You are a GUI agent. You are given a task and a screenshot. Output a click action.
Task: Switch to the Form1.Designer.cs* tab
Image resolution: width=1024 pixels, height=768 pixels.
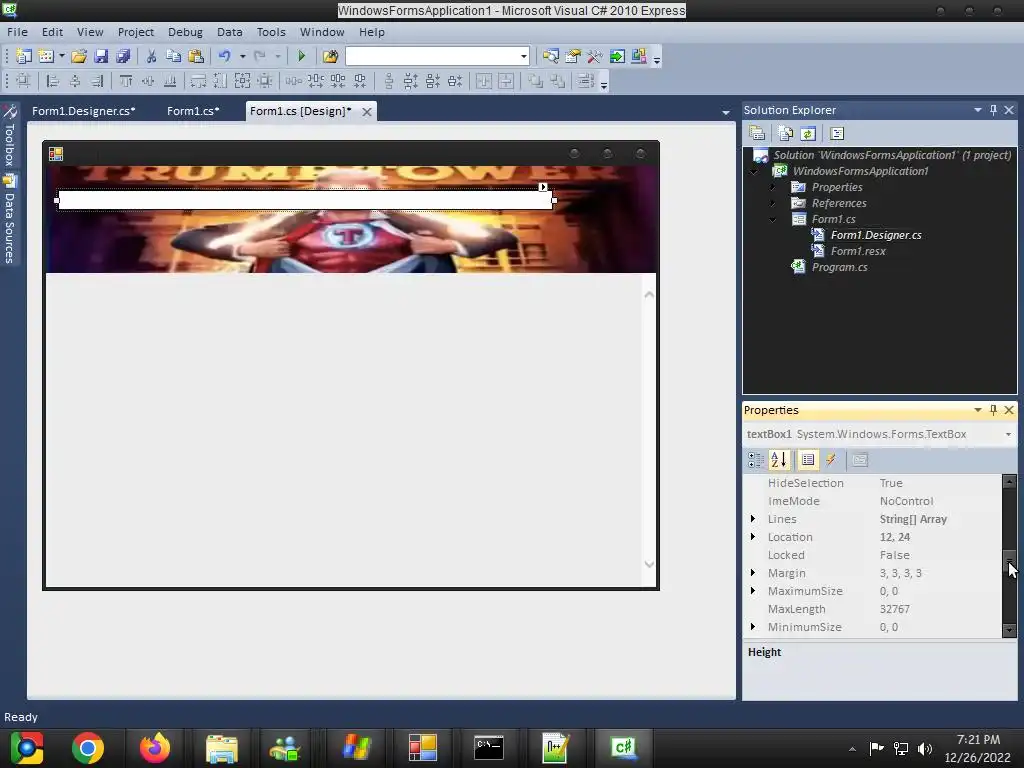[x=84, y=111]
